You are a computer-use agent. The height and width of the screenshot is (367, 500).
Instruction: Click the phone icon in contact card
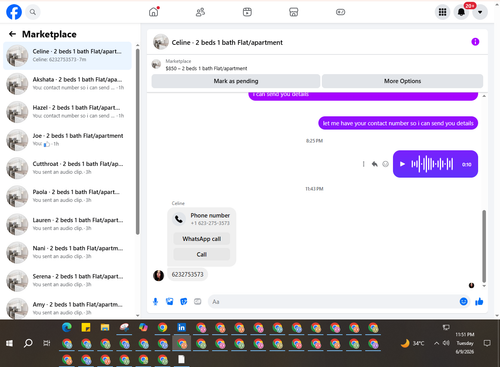[x=179, y=219]
